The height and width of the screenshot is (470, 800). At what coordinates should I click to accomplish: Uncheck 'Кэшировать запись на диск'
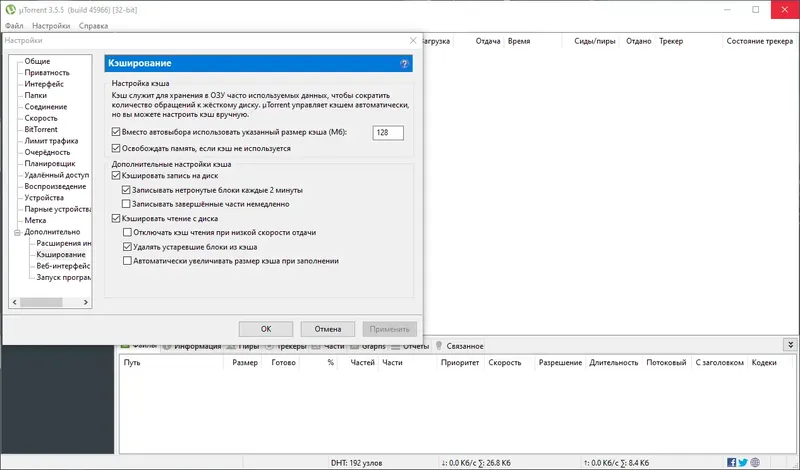pyautogui.click(x=116, y=175)
